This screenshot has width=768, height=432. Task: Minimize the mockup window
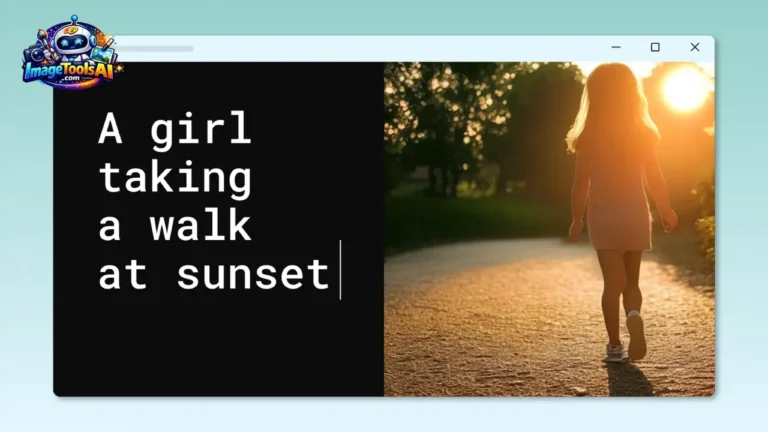[x=616, y=47]
